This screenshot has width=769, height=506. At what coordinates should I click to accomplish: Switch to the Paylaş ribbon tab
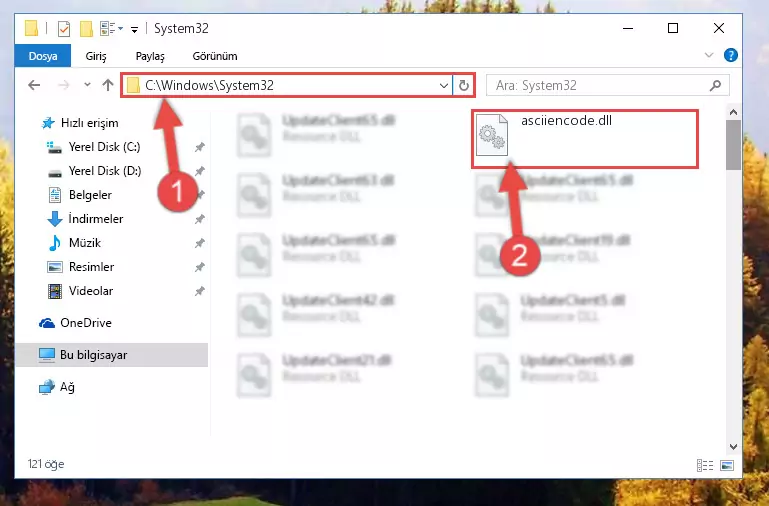[x=150, y=56]
